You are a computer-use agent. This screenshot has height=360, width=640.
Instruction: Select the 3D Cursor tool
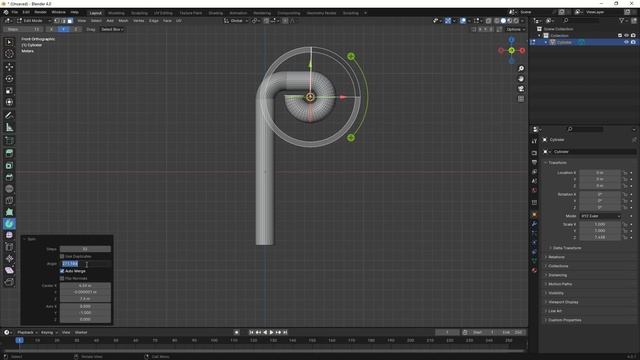coord(9,54)
